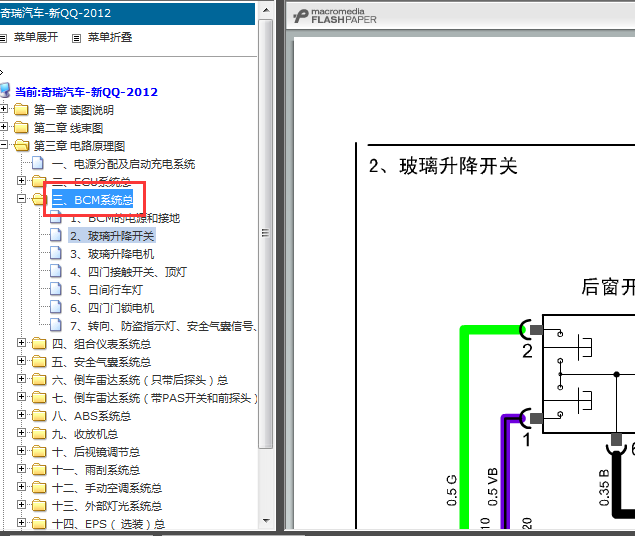Expand the 四、组合仪表系统总 node
Screen dimensions: 635x536
pyautogui.click(x=21, y=343)
